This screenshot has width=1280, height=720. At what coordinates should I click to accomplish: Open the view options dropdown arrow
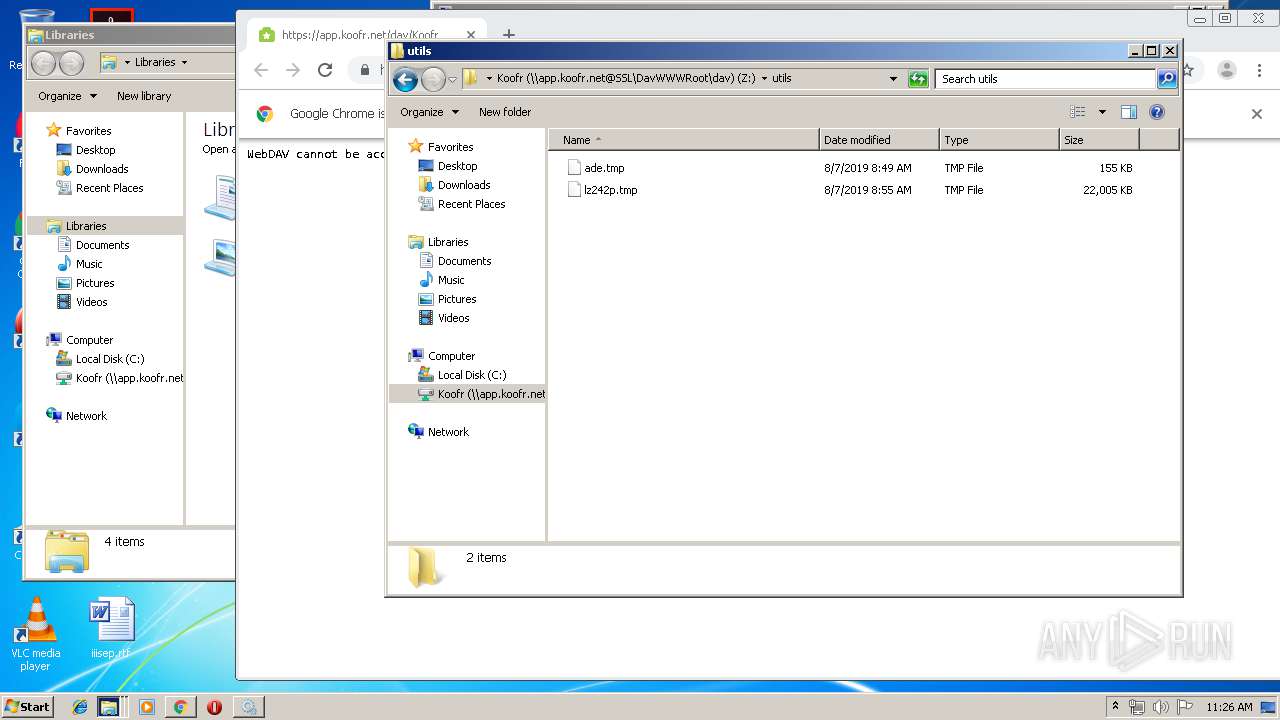(x=1102, y=112)
